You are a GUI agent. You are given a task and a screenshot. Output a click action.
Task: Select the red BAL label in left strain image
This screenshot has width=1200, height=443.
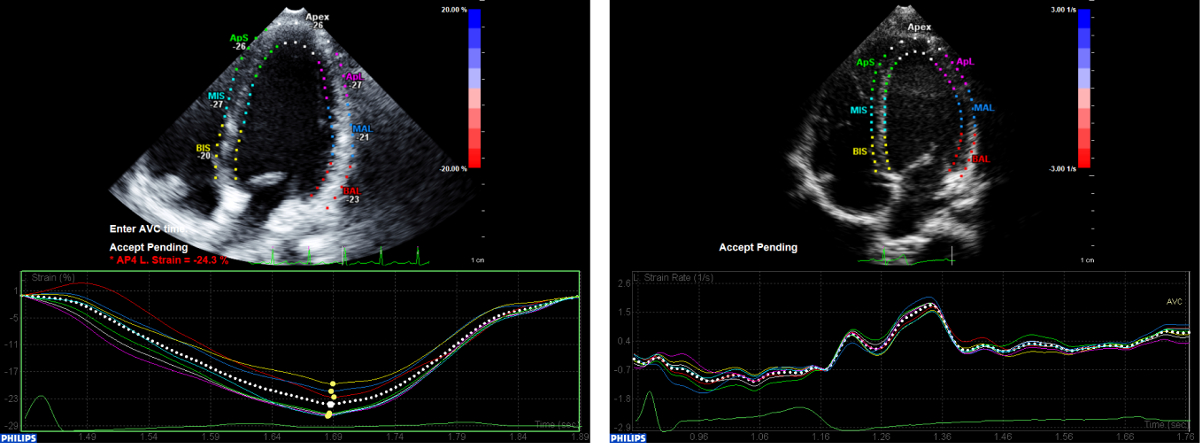351,190
